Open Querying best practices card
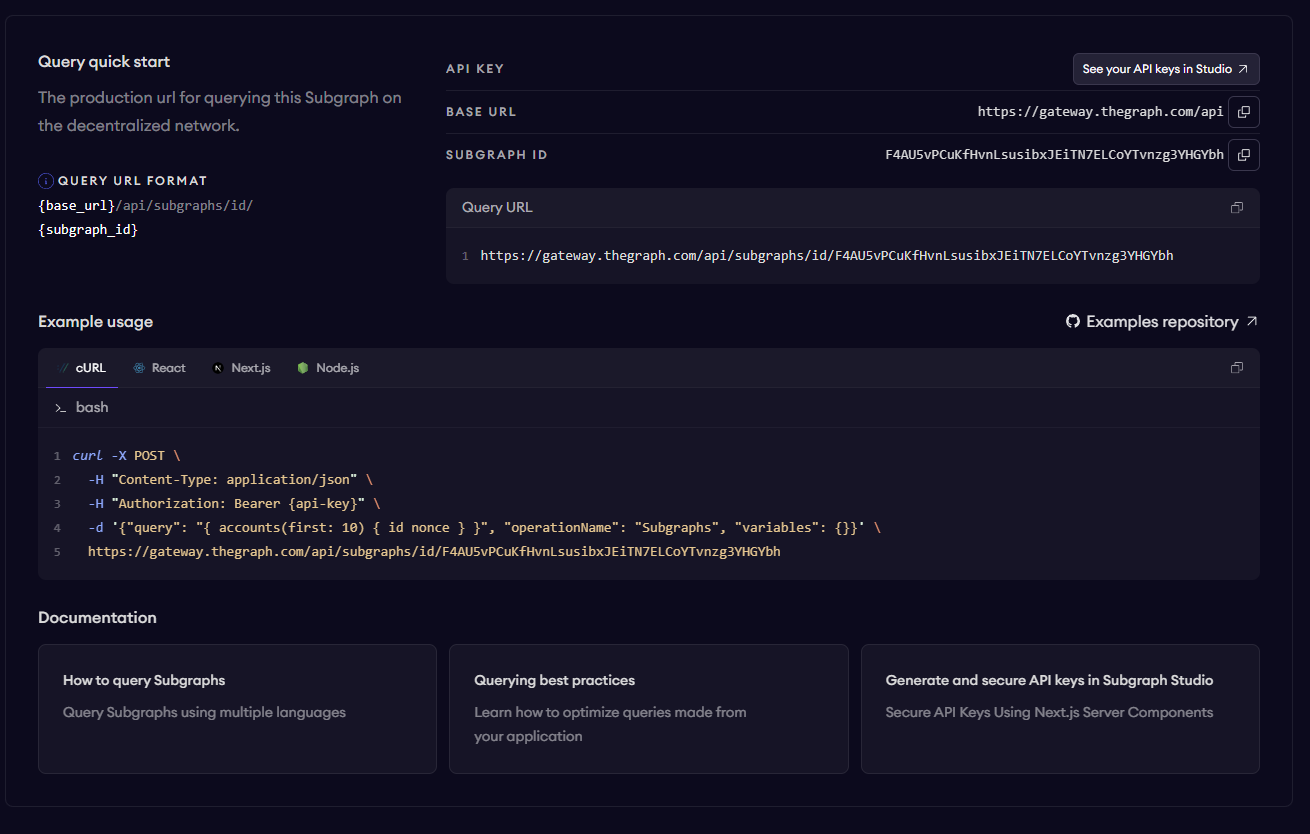 (x=648, y=709)
